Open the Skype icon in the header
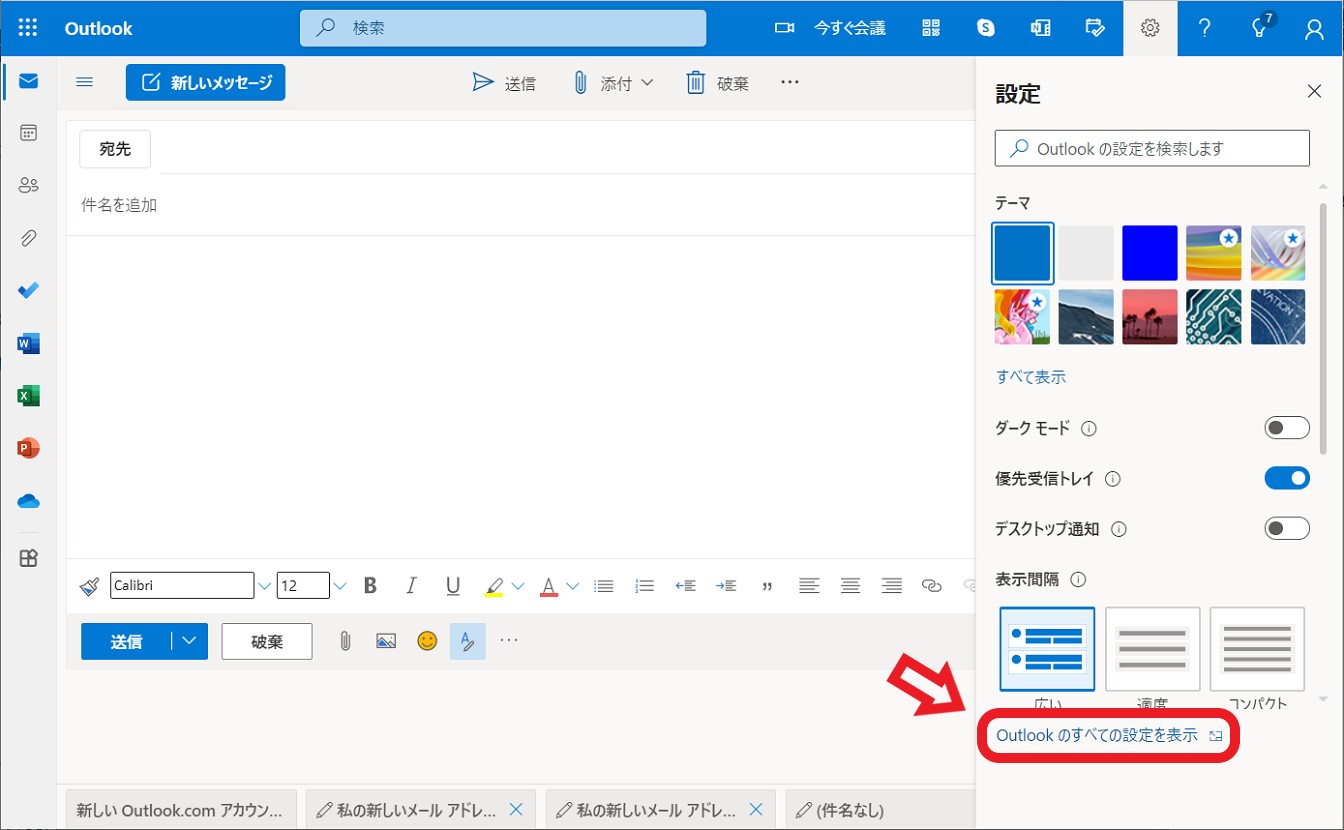 [986, 28]
